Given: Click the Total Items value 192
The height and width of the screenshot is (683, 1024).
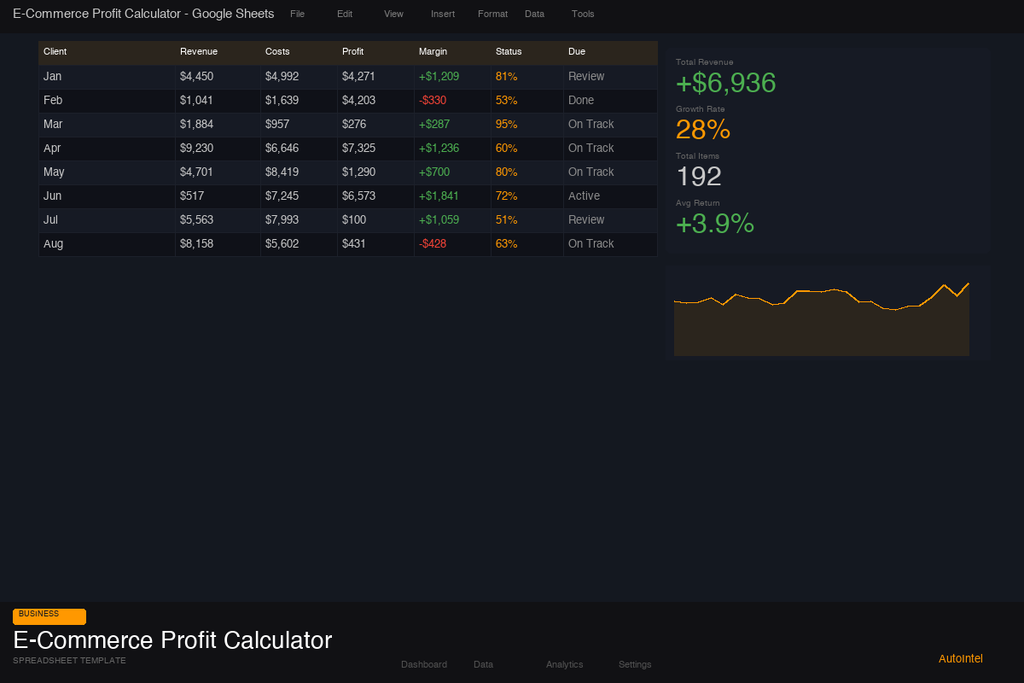Looking at the screenshot, I should coord(699,176).
